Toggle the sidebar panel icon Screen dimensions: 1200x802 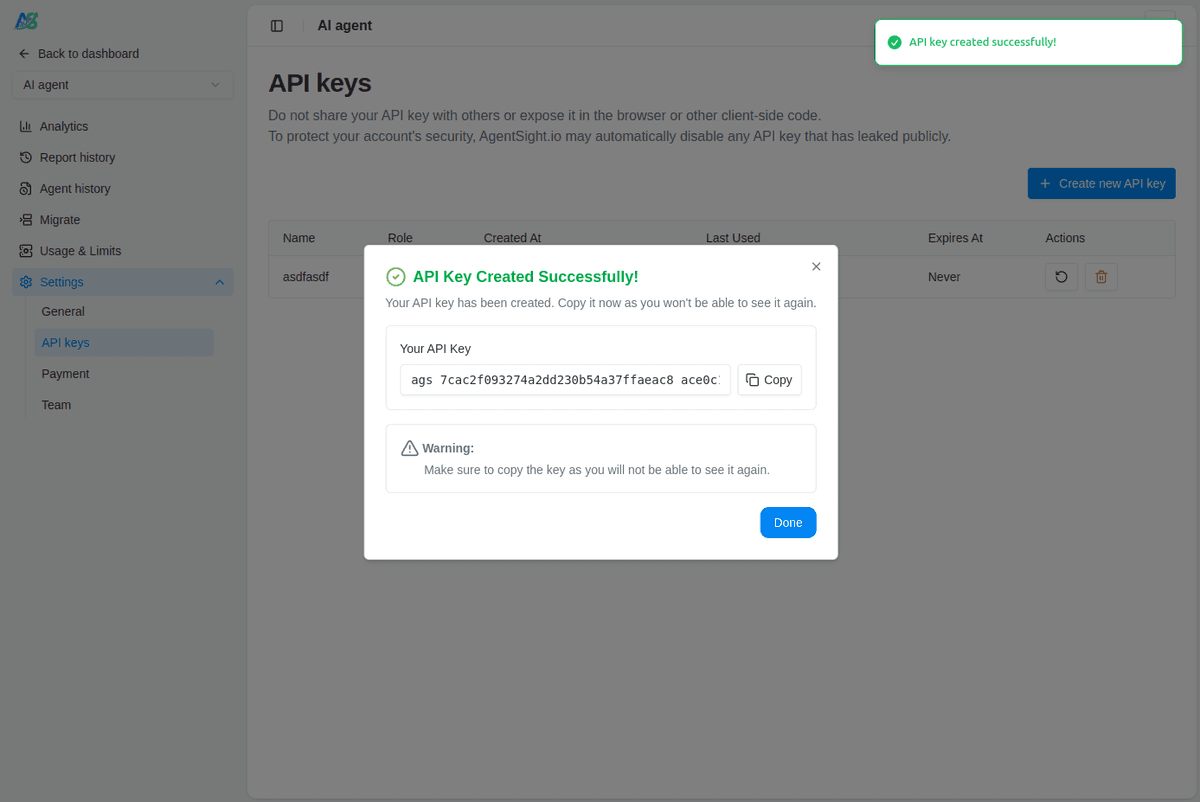(x=277, y=26)
